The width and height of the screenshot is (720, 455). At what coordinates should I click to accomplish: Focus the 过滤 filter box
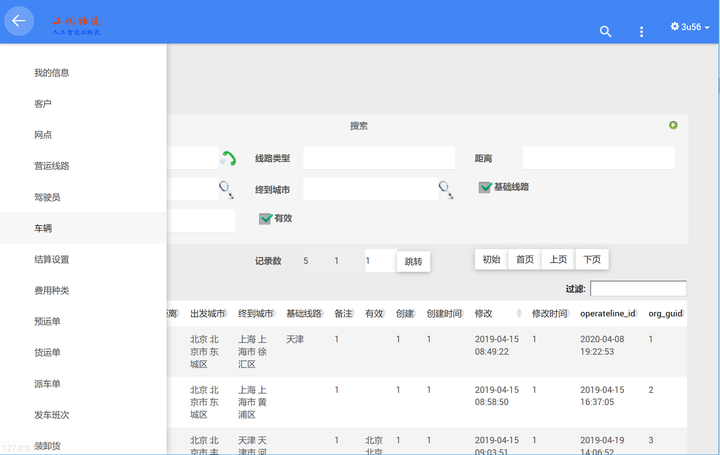(x=638, y=289)
